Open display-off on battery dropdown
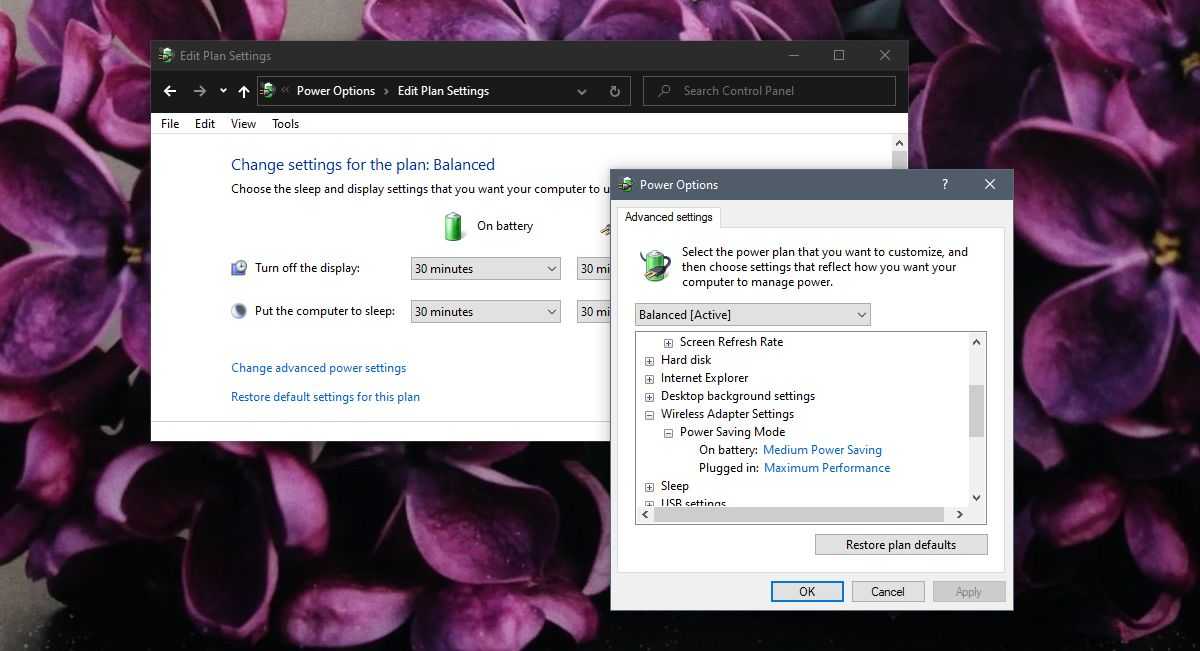 486,269
